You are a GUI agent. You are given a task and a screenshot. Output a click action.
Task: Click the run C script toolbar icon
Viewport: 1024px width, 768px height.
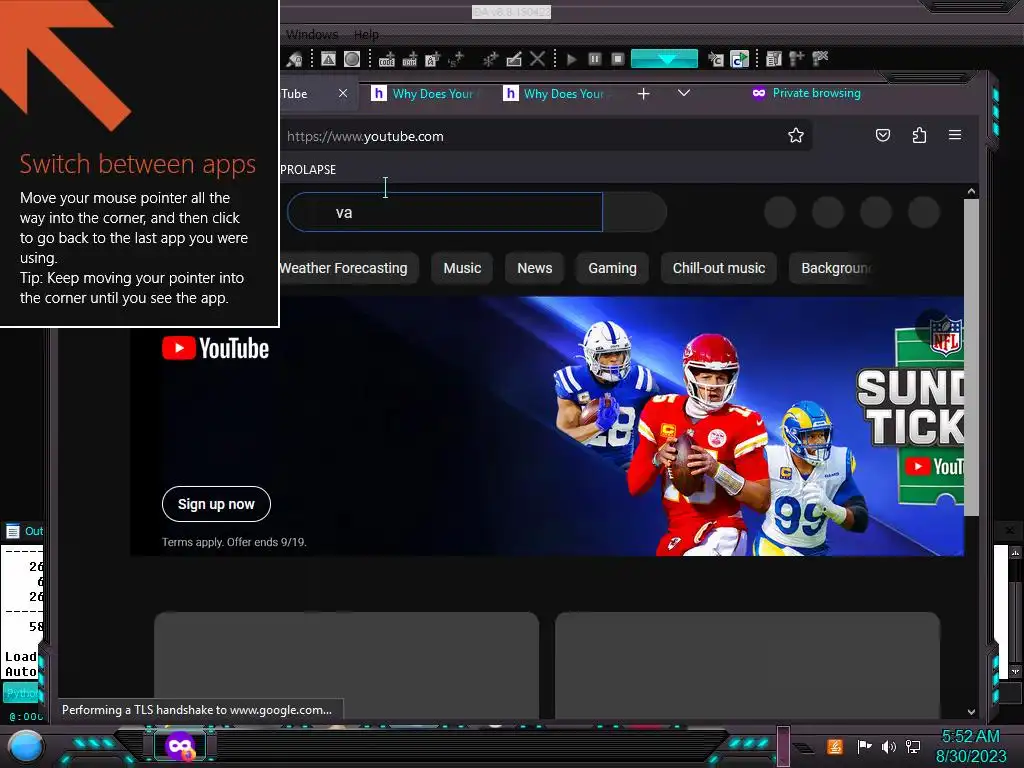pos(739,59)
